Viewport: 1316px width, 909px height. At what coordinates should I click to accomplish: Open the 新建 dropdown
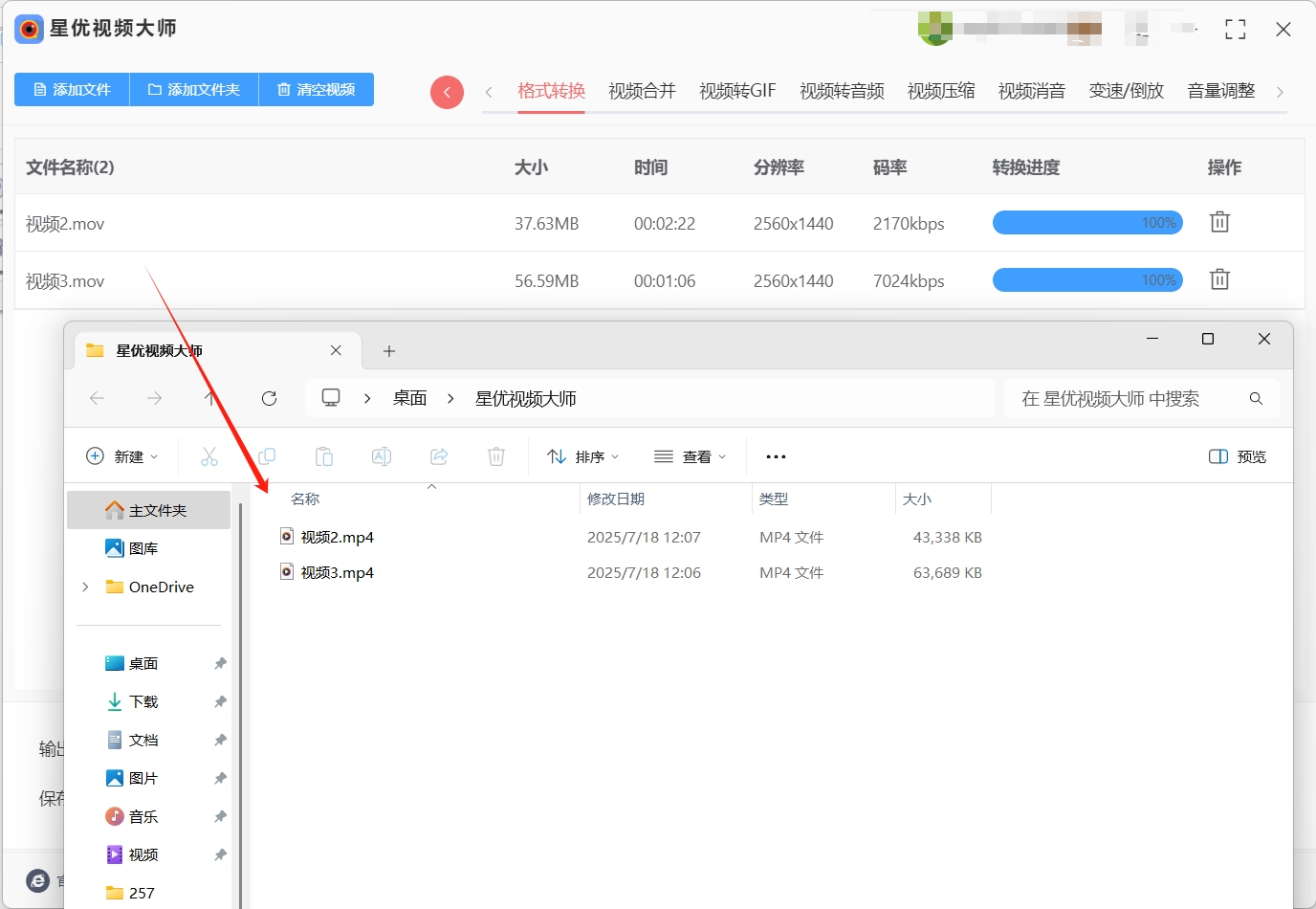click(x=122, y=456)
